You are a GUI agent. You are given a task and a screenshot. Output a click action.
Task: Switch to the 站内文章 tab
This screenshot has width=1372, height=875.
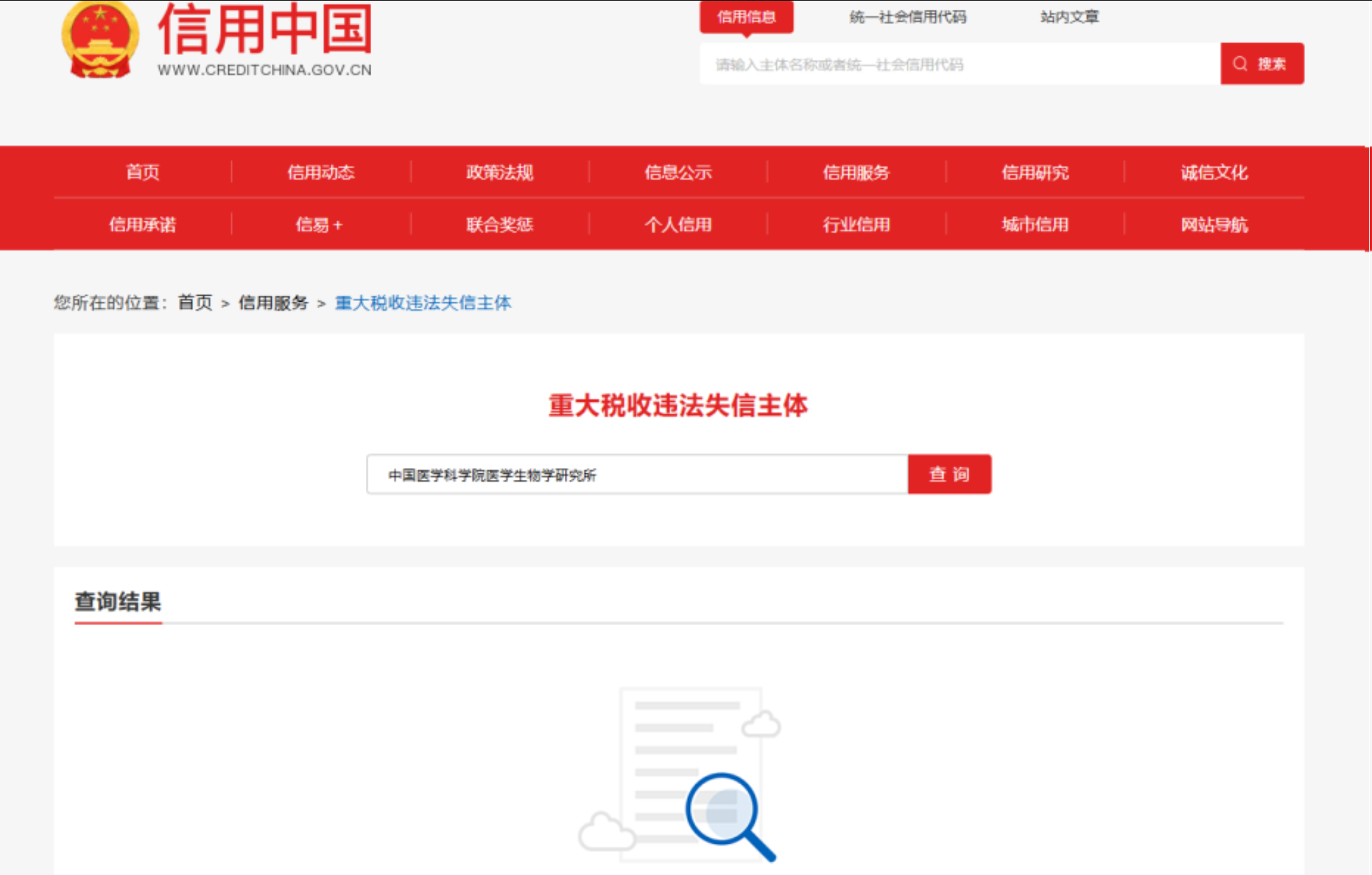click(x=1070, y=17)
